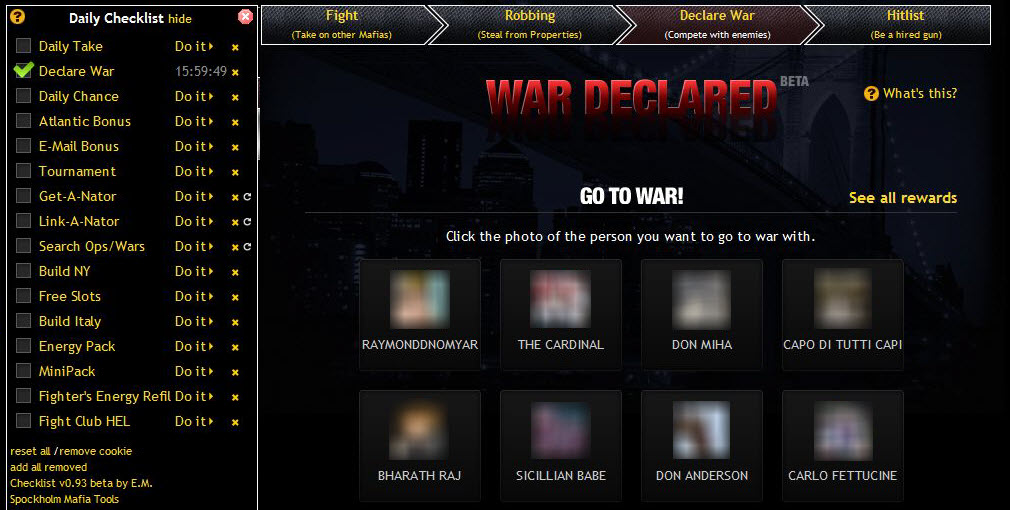Click the Do it arrow for Daily Chance
The width and height of the screenshot is (1010, 510).
click(194, 97)
